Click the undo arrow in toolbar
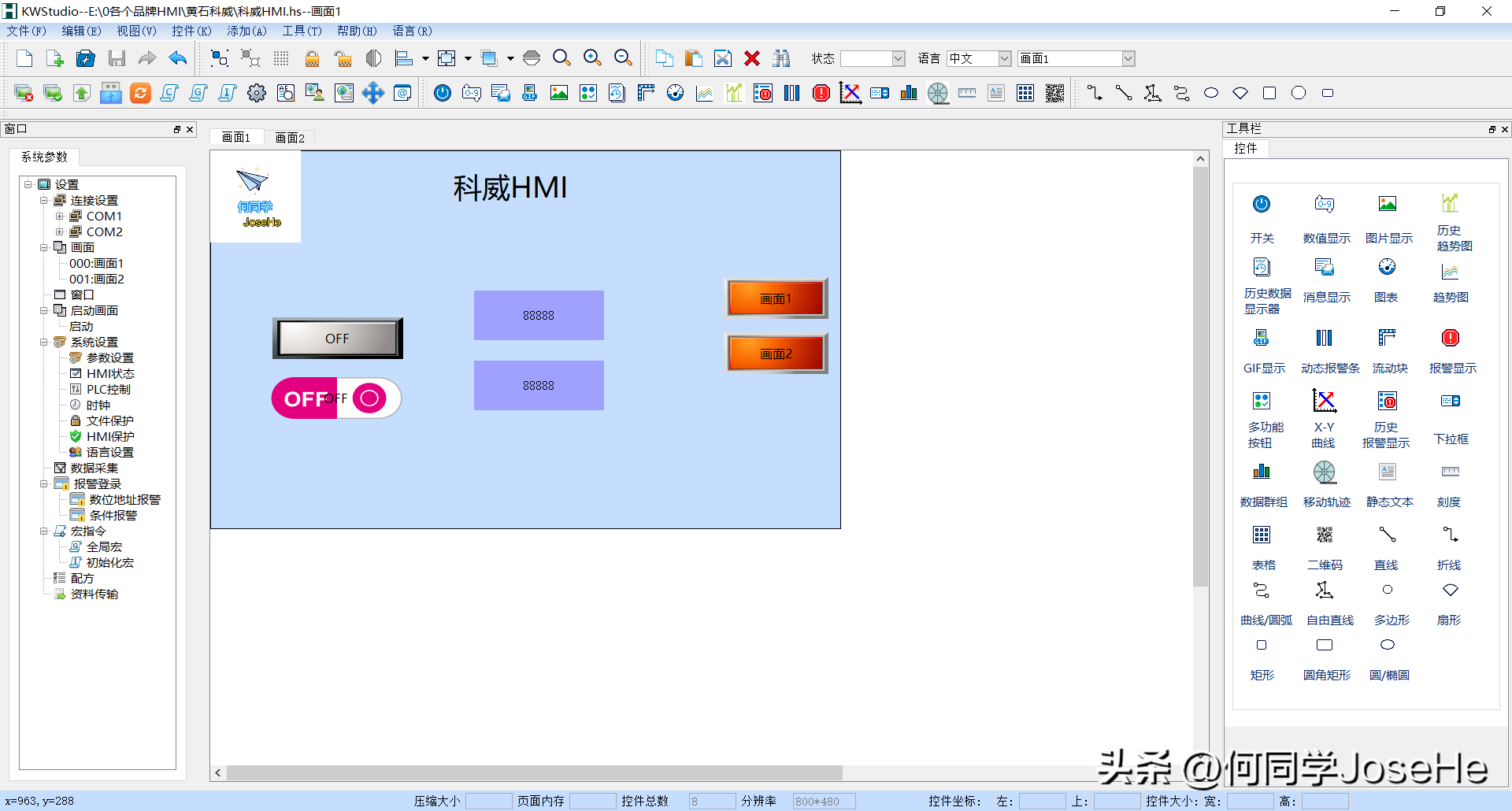The image size is (1512, 811). coord(178,58)
